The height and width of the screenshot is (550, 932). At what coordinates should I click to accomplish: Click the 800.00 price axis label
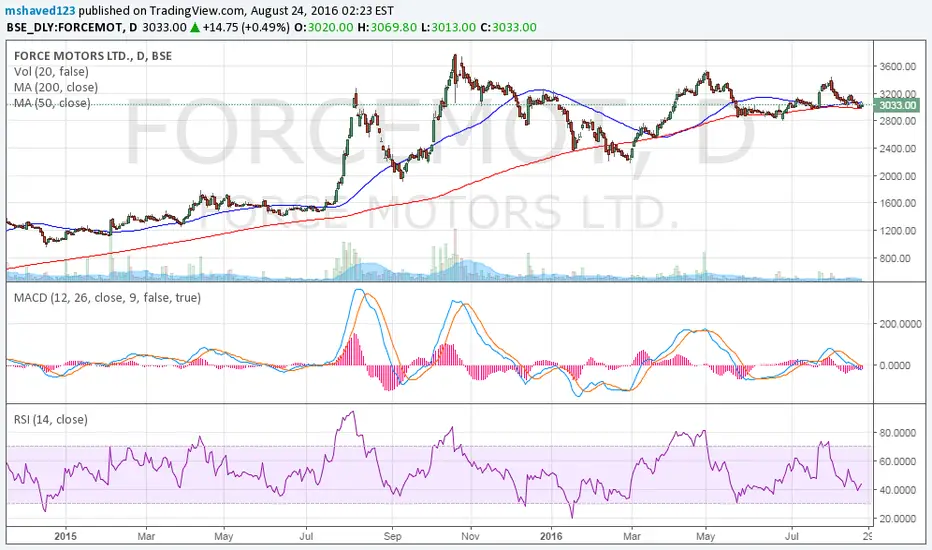(x=895, y=258)
